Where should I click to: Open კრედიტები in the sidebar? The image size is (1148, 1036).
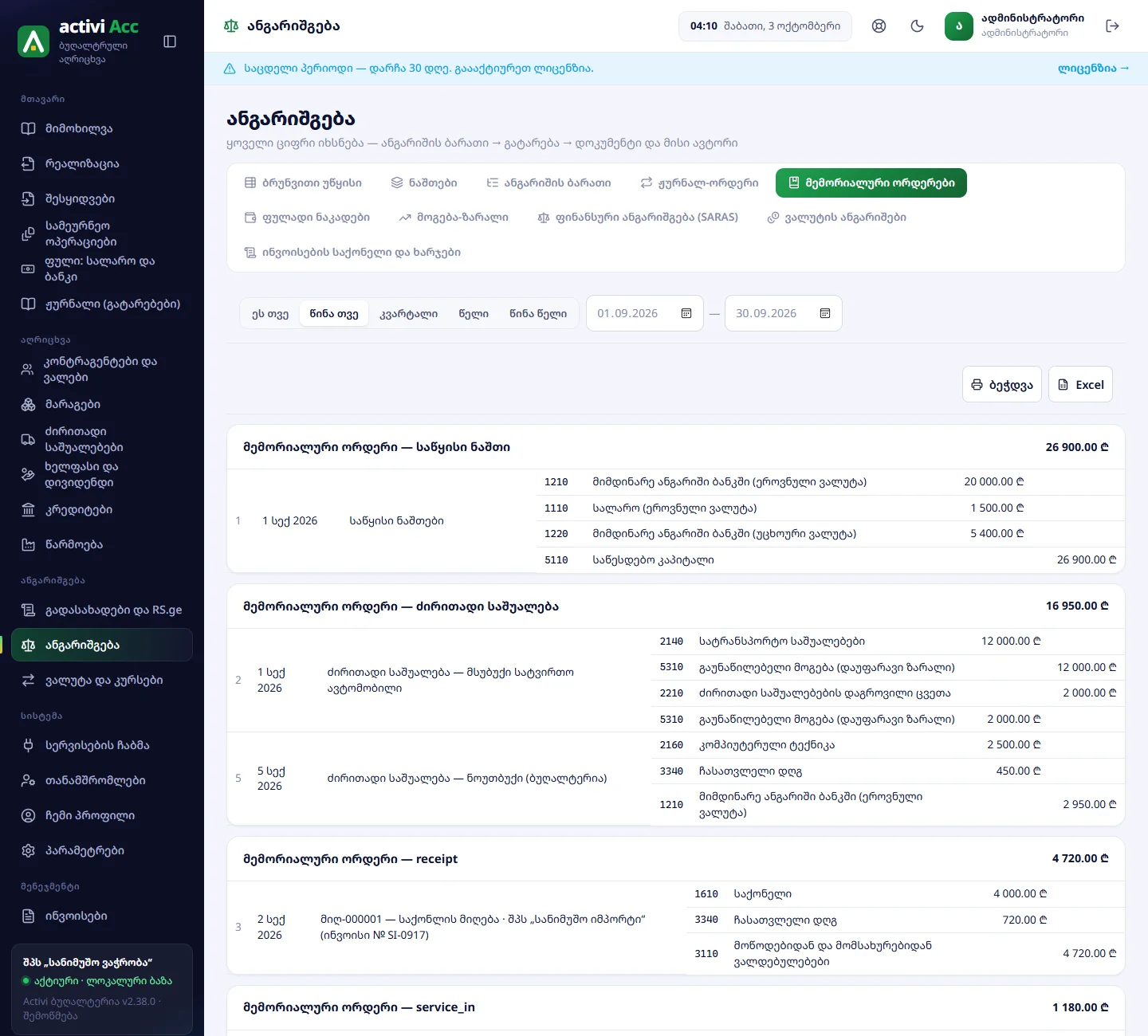point(102,509)
